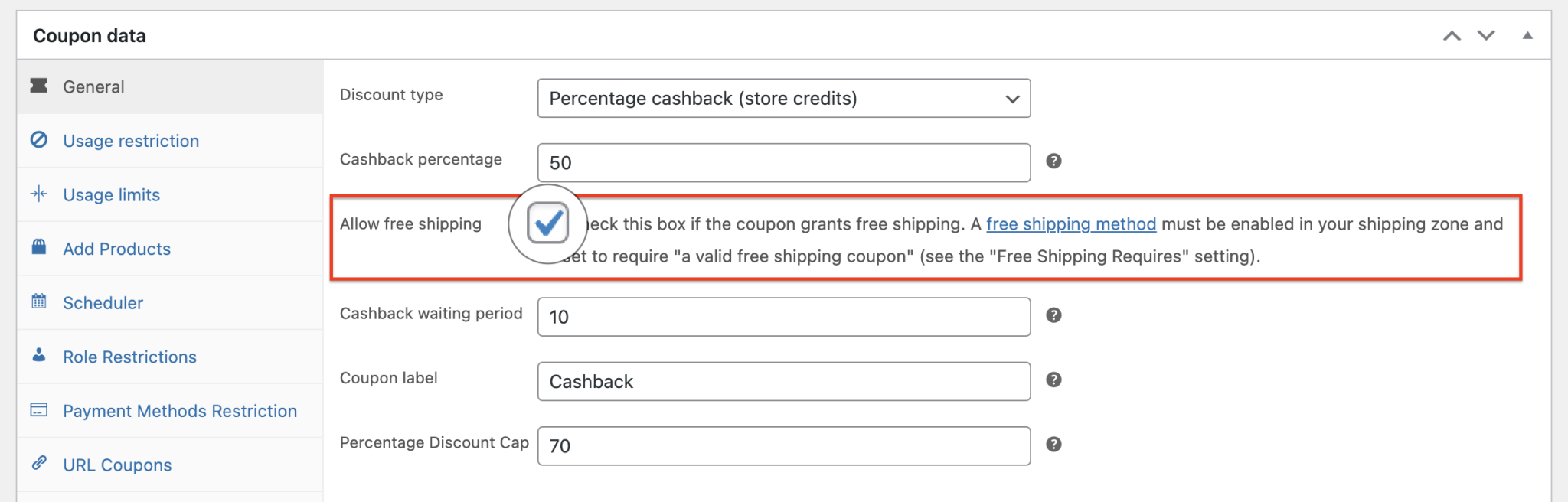Follow the free shipping method link
The width and height of the screenshot is (1568, 502).
1070,224
